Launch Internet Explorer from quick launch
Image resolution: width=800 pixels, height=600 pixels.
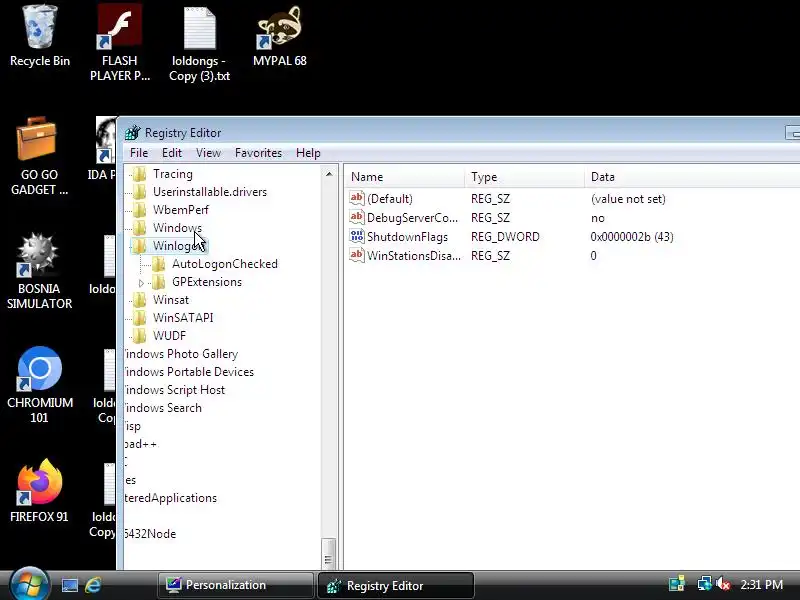pos(93,585)
